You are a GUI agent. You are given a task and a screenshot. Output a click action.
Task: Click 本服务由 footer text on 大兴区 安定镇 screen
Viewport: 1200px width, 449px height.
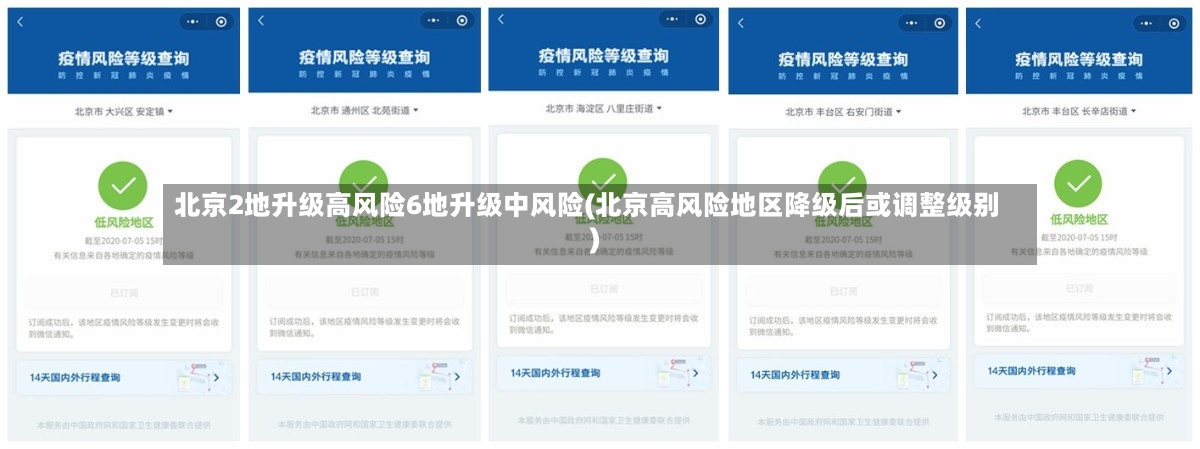pyautogui.click(x=124, y=425)
